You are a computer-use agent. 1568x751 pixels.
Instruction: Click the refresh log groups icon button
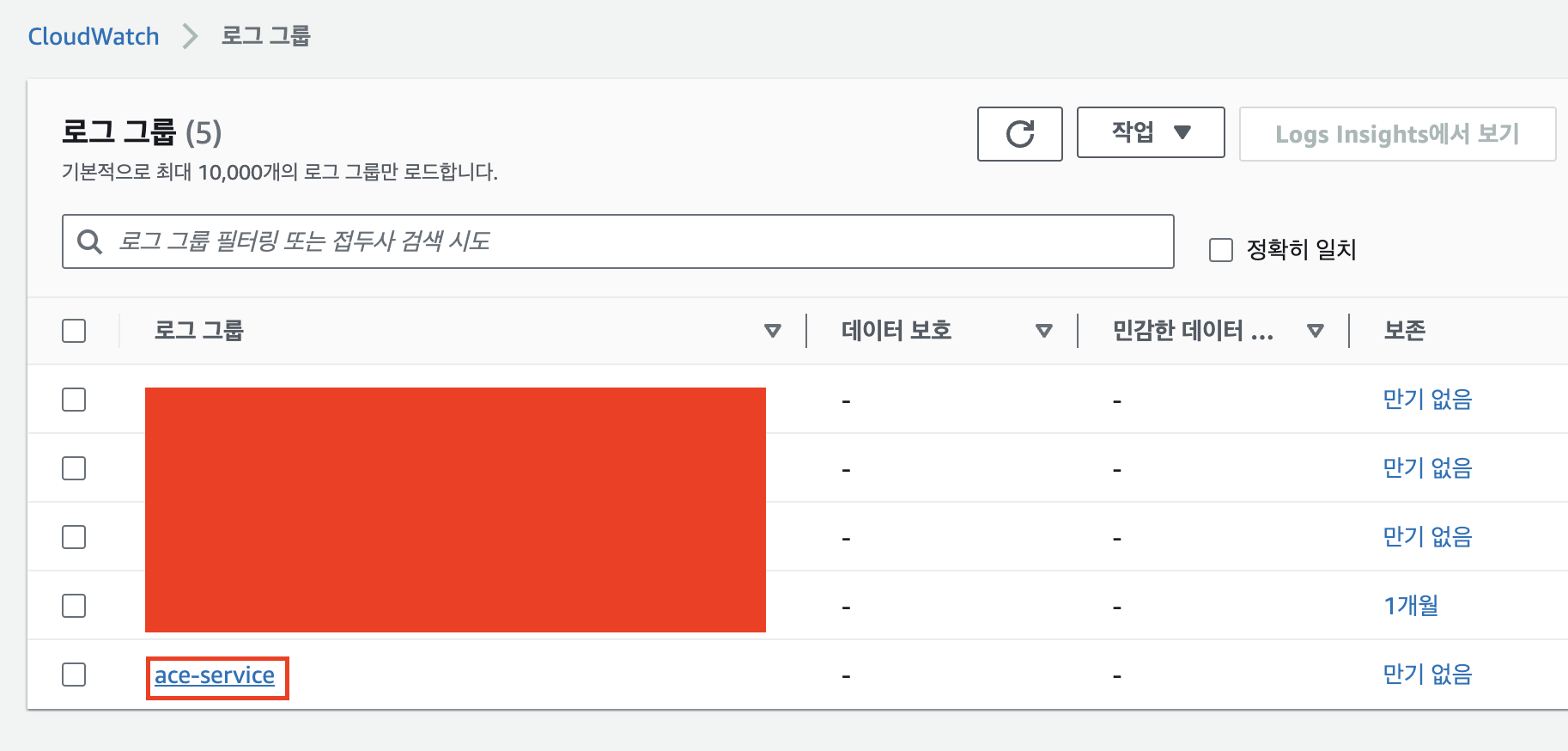click(1019, 134)
